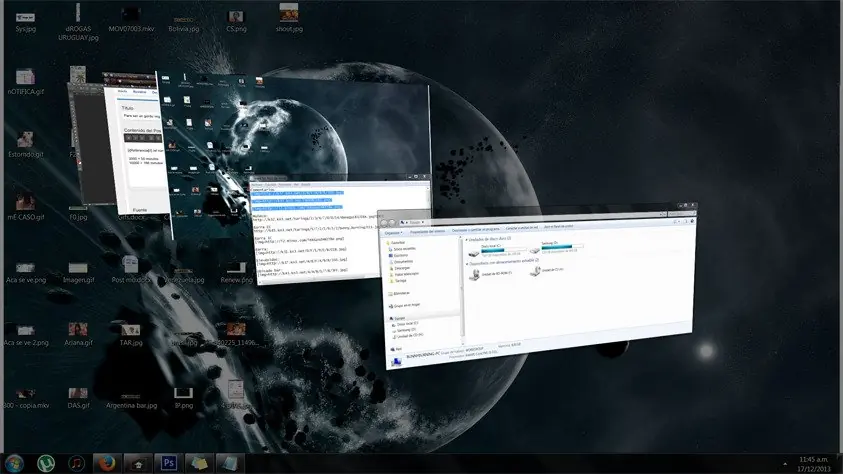Show hidden system tray icons arrow

(784, 464)
